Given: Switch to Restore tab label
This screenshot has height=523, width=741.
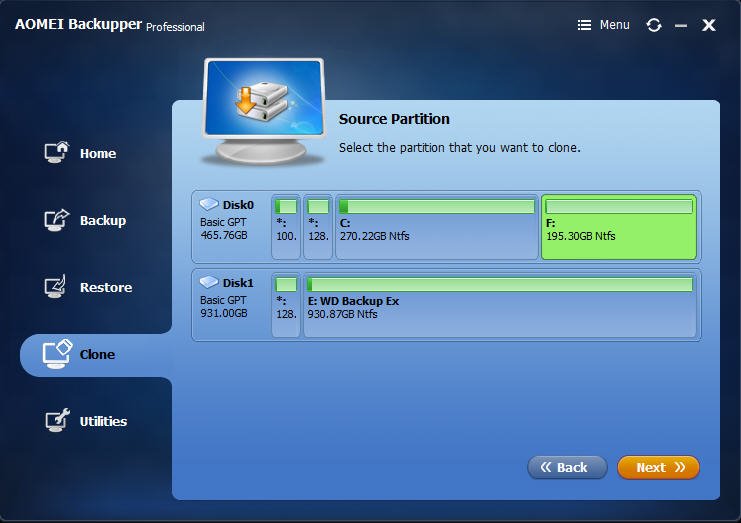Looking at the screenshot, I should [106, 287].
